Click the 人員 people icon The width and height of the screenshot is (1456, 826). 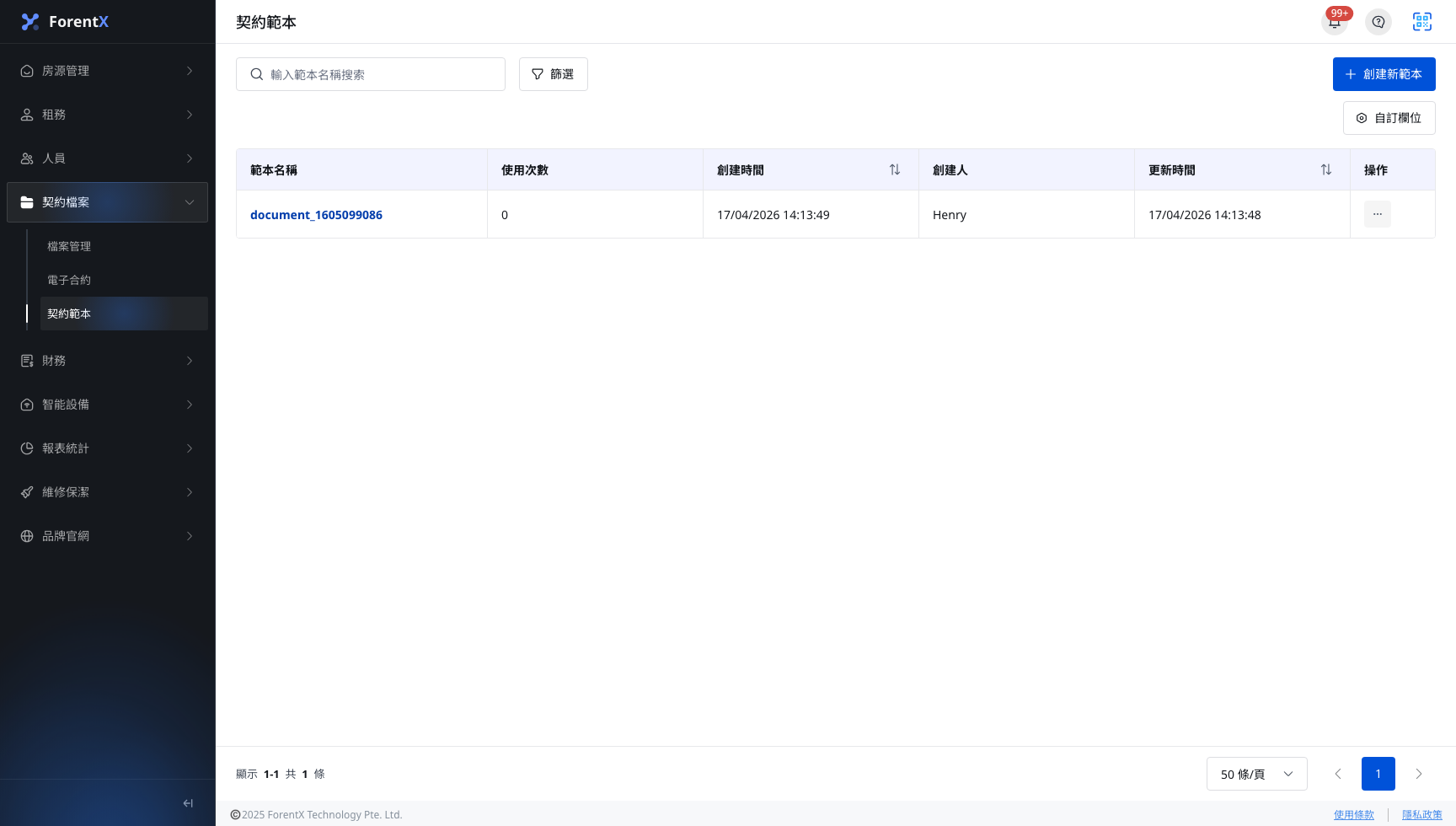[x=27, y=158]
